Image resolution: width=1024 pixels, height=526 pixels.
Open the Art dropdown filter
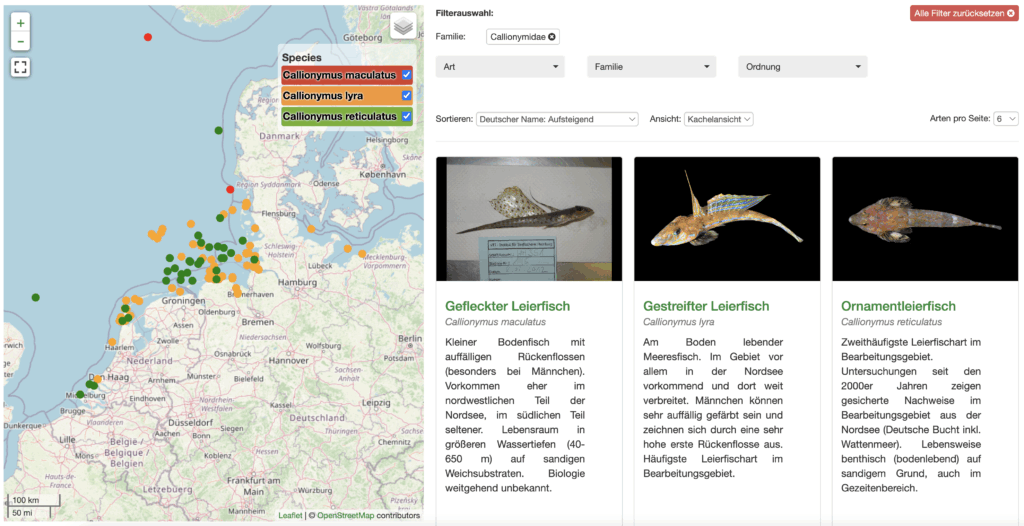[500, 67]
